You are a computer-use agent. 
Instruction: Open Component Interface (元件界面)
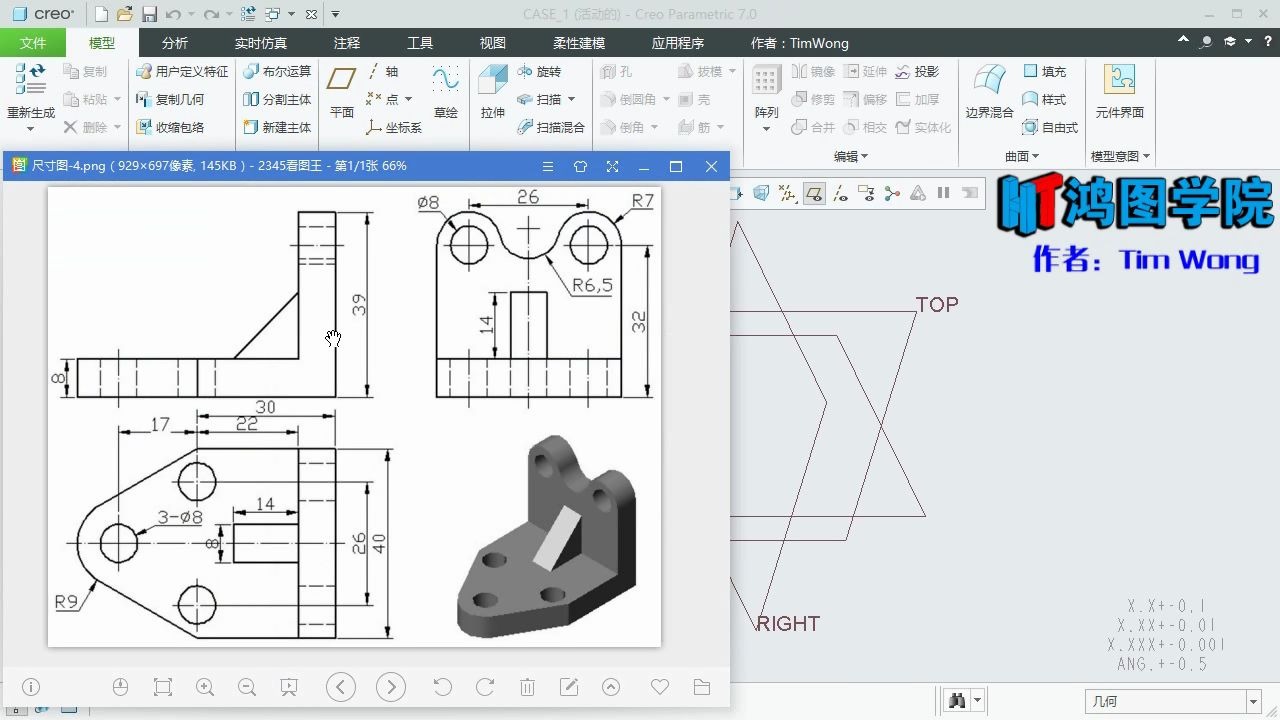pyautogui.click(x=1119, y=91)
